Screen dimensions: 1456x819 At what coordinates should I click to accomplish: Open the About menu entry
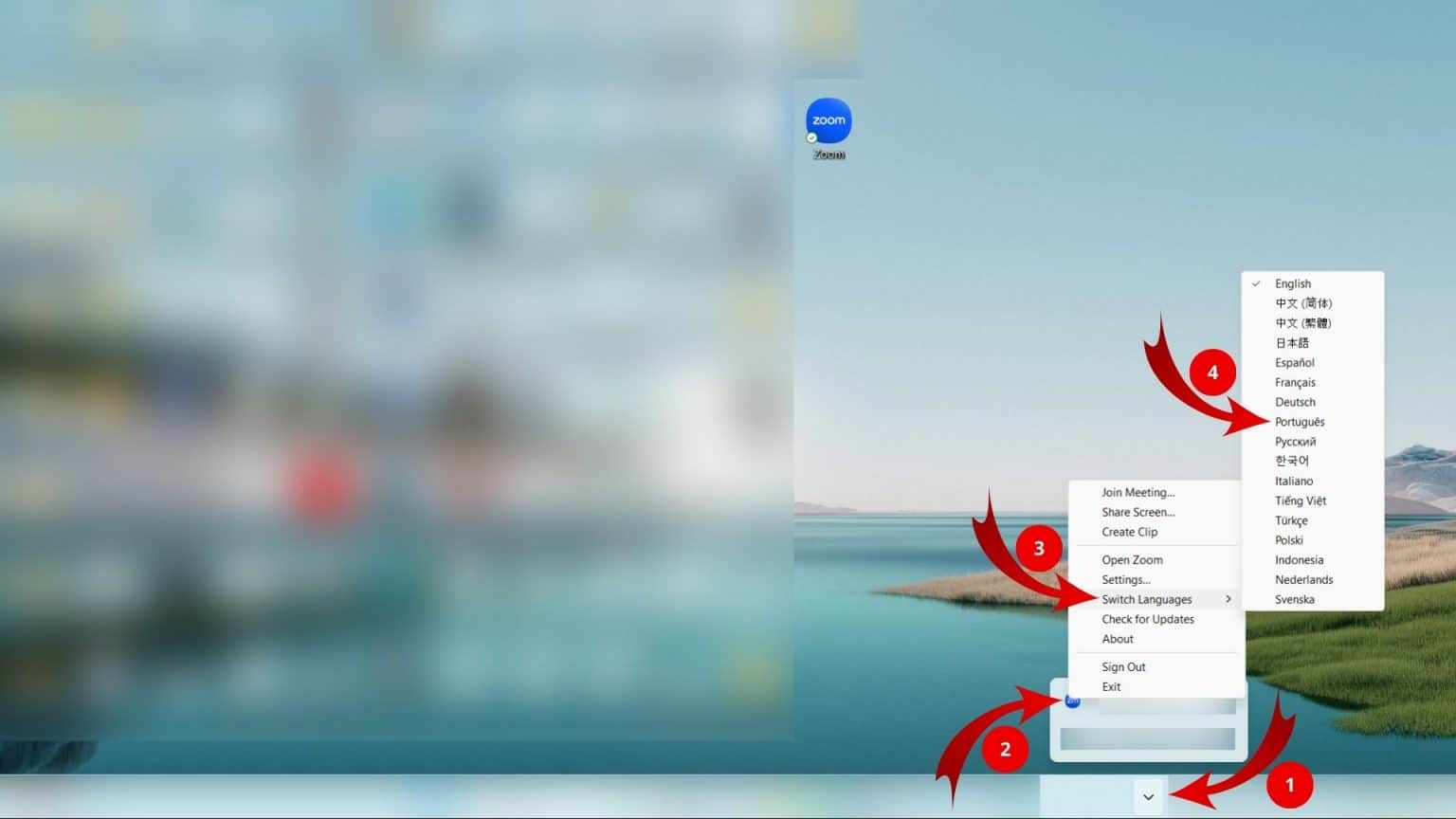tap(1117, 640)
